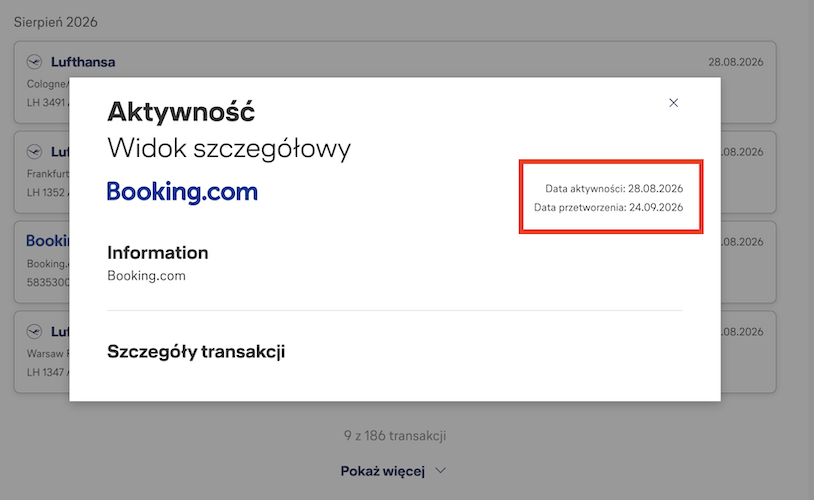The image size is (814, 500).
Task: Click the Data przetworzenia: 24.09.2026 text
Action: coord(608,207)
